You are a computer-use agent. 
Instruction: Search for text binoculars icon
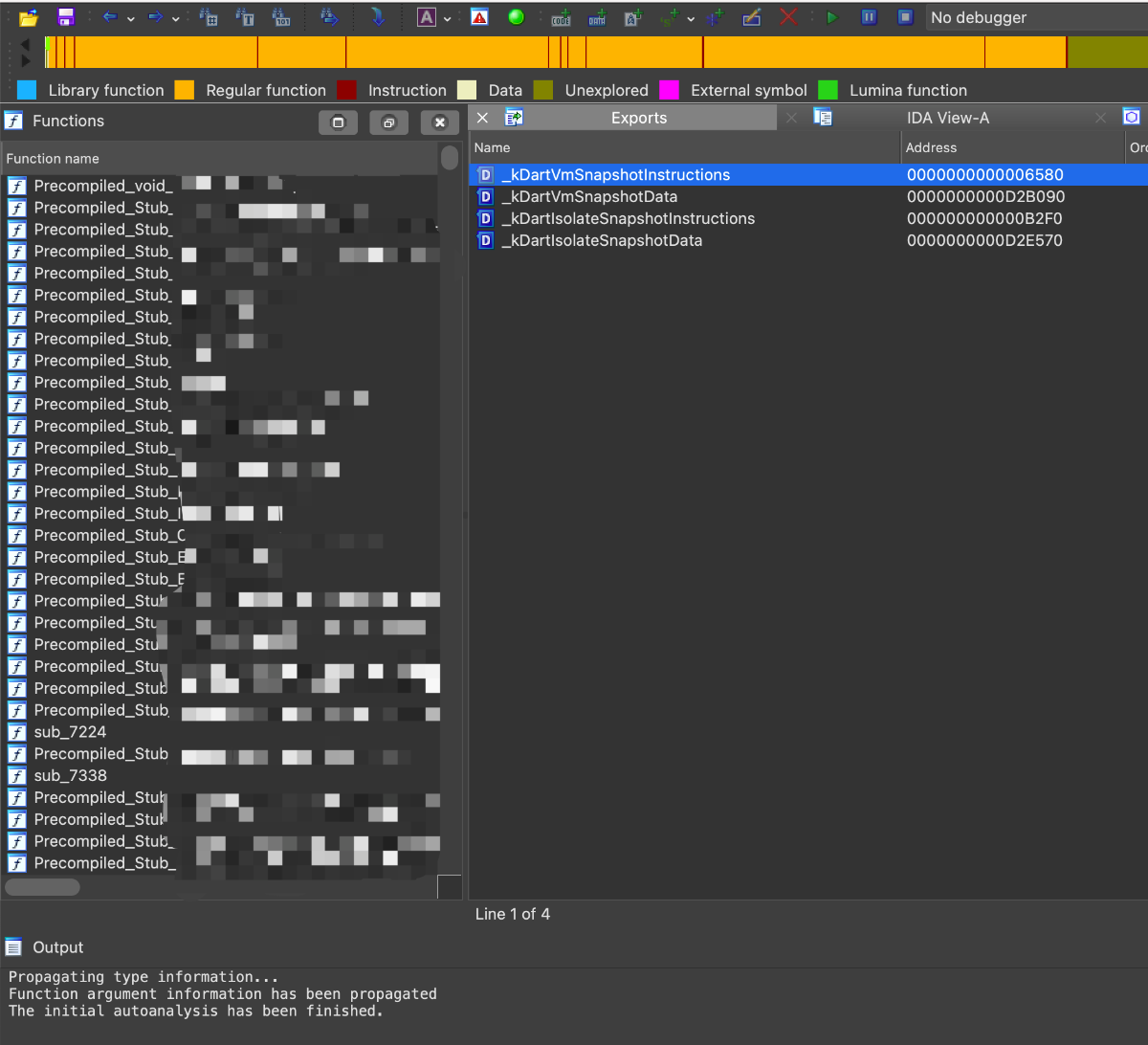tap(245, 17)
